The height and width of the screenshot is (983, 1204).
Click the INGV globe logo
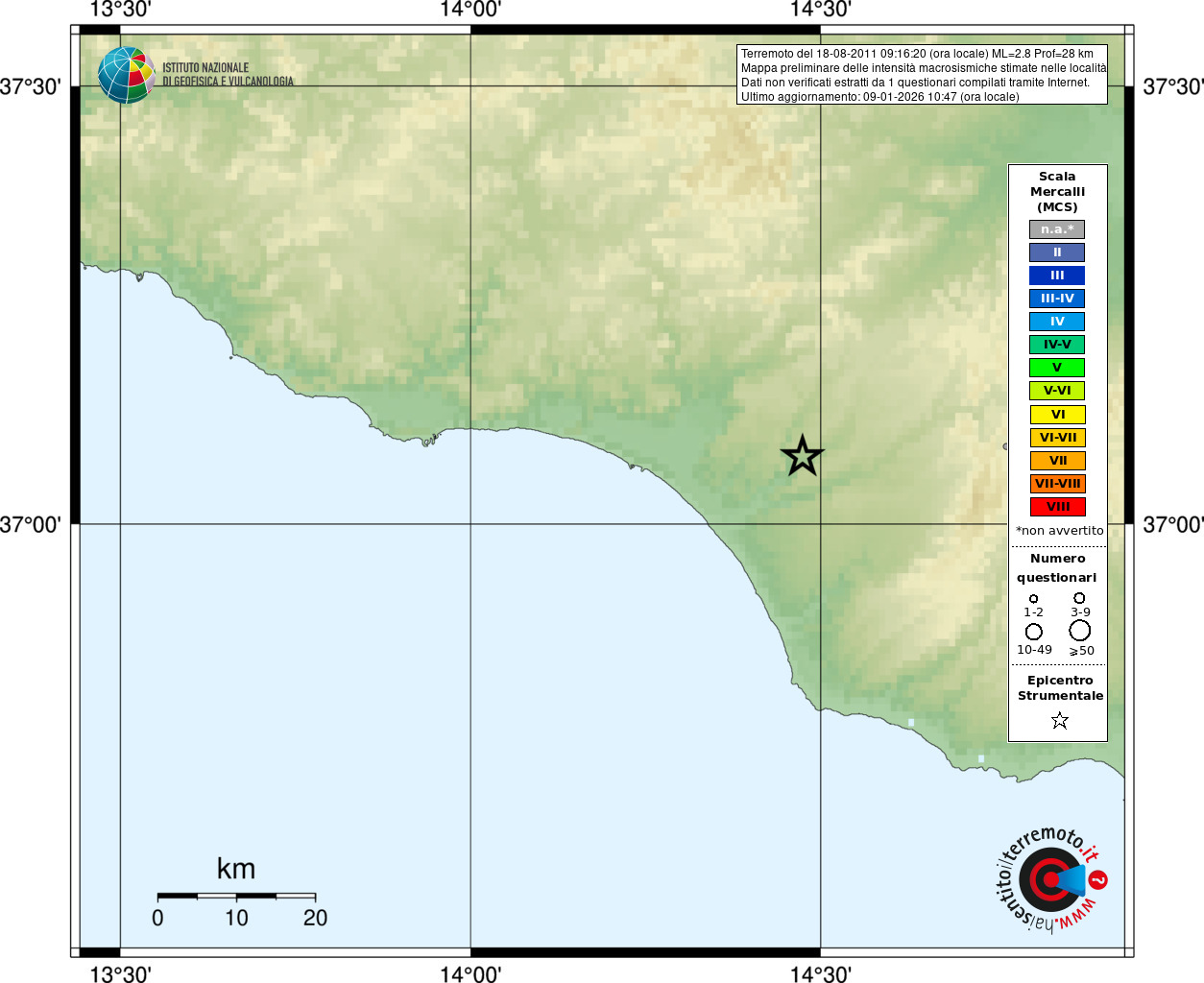pos(127,75)
